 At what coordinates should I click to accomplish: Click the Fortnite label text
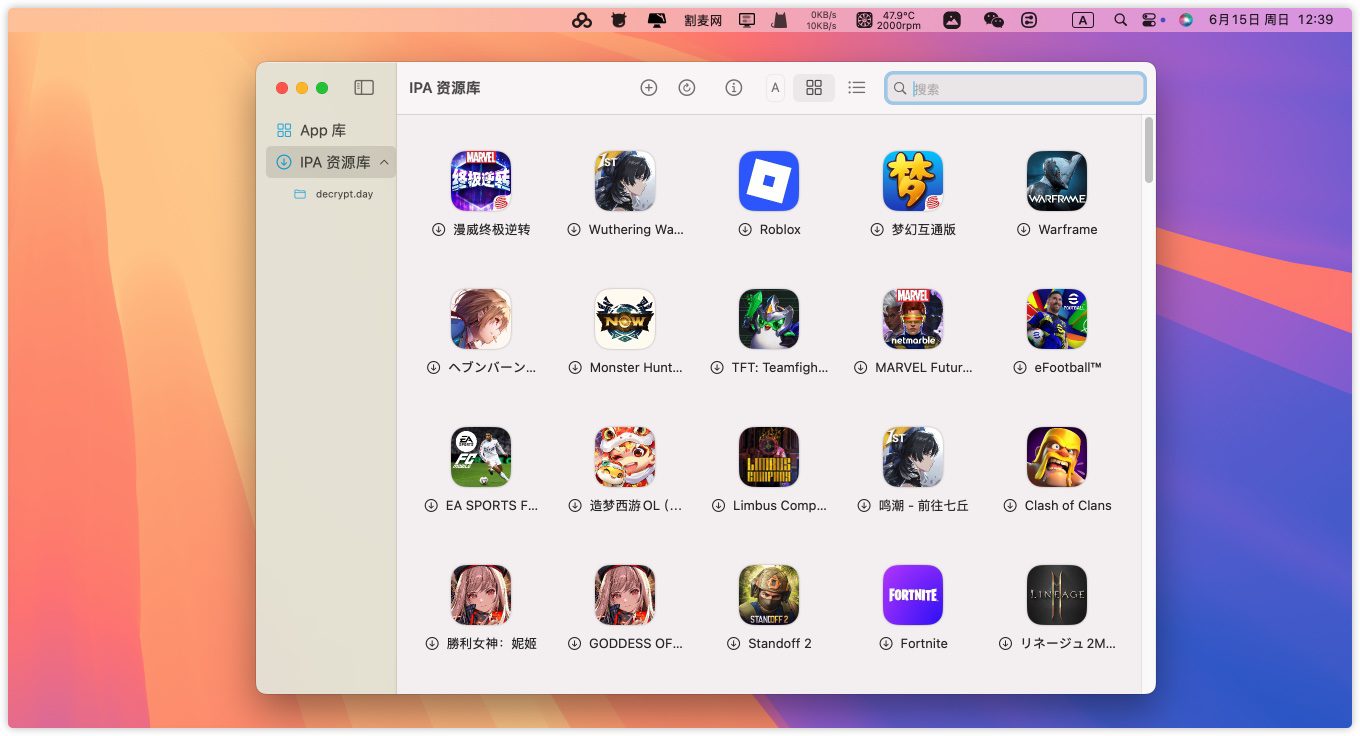(x=924, y=643)
